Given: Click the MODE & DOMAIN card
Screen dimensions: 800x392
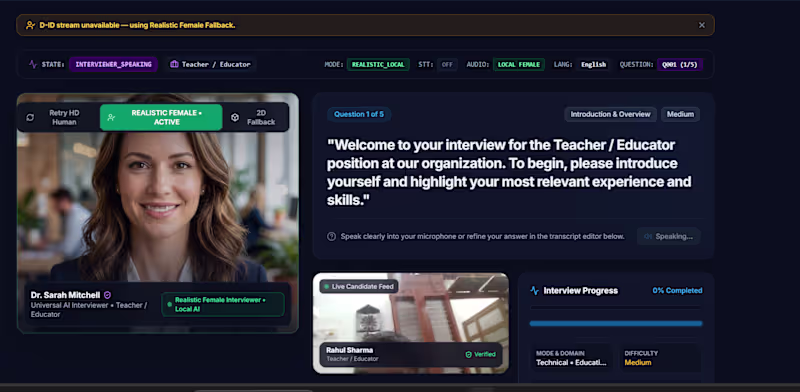Looking at the screenshot, I should click(x=571, y=358).
